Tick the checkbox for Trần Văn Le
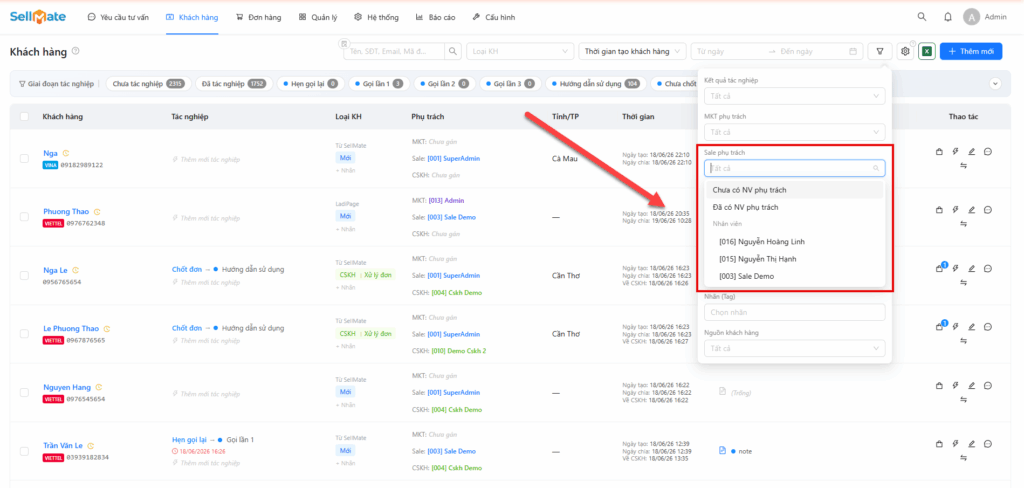 (24, 451)
